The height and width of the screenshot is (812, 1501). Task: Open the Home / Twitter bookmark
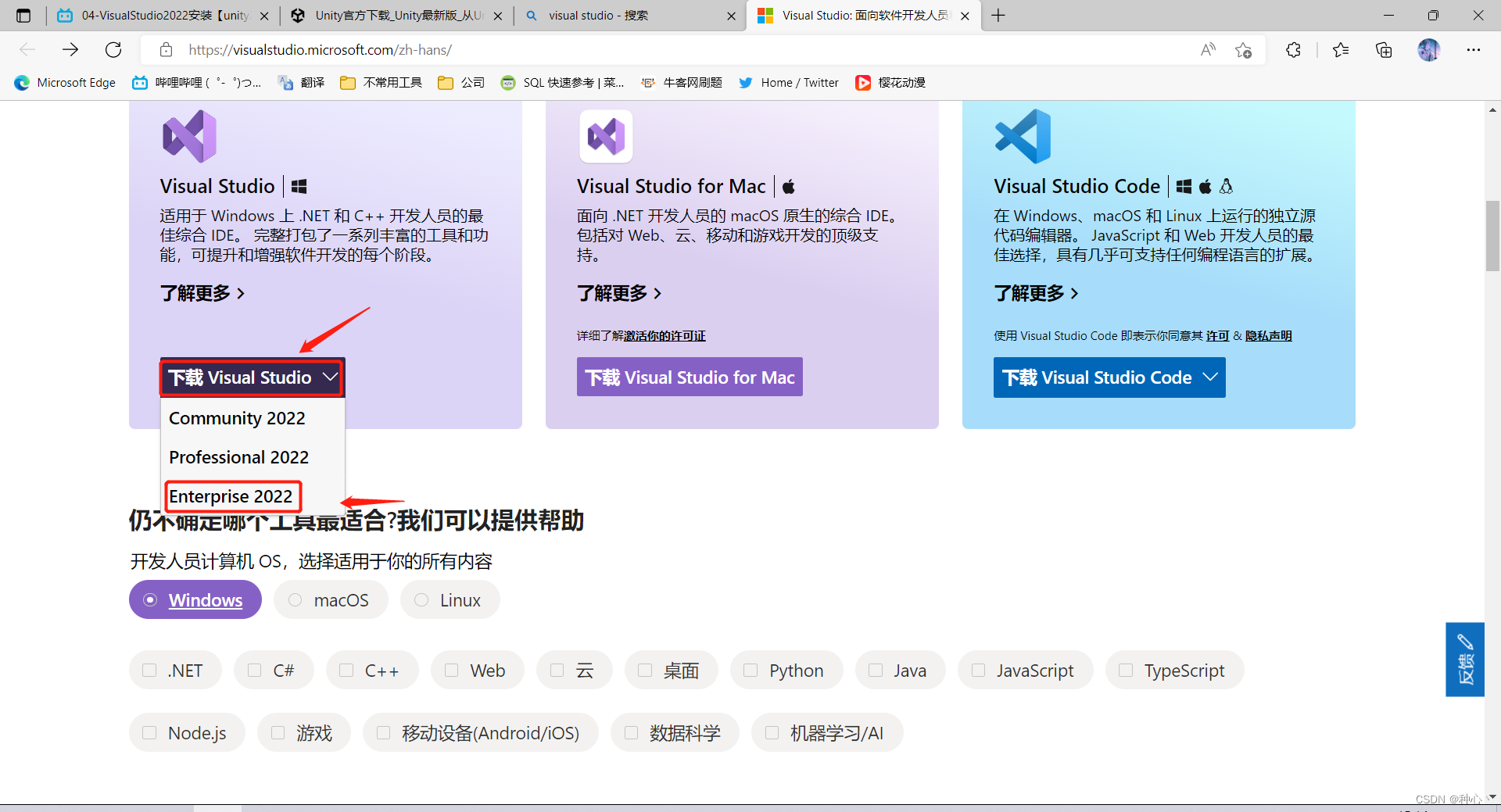tap(788, 82)
